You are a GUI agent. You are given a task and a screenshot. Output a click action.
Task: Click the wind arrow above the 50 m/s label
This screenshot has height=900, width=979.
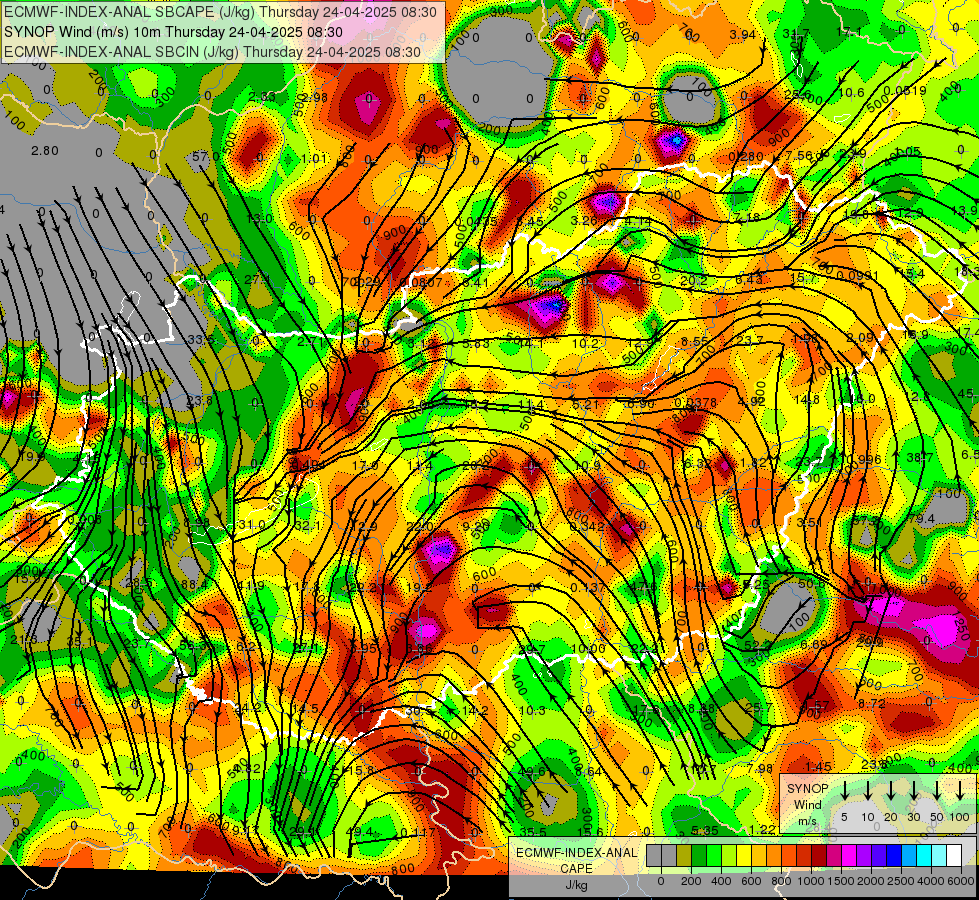point(937,791)
